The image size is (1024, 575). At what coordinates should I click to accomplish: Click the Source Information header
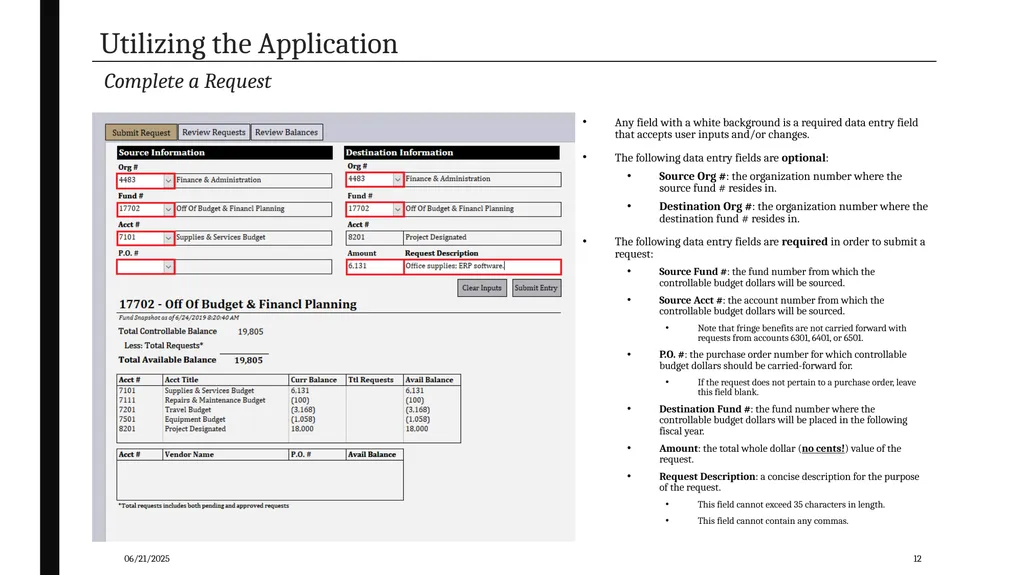[225, 153]
